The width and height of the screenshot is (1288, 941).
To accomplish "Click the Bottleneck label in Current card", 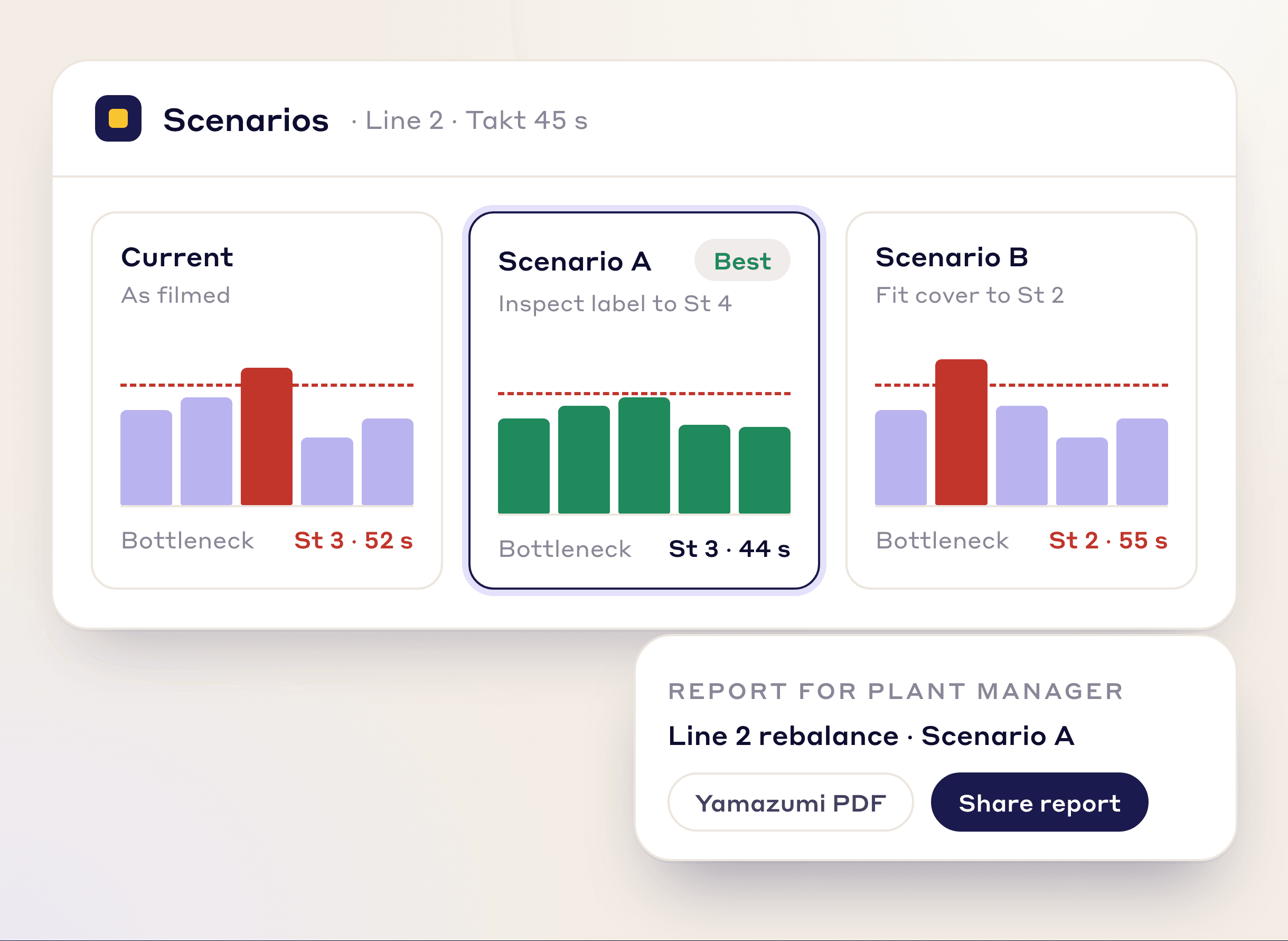I will coord(187,541).
